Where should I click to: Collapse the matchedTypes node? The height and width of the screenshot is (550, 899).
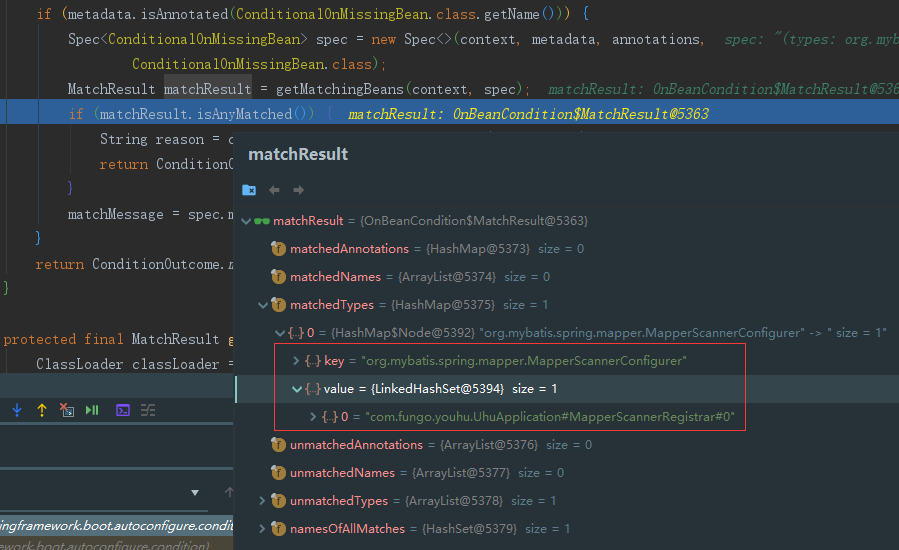pos(263,305)
